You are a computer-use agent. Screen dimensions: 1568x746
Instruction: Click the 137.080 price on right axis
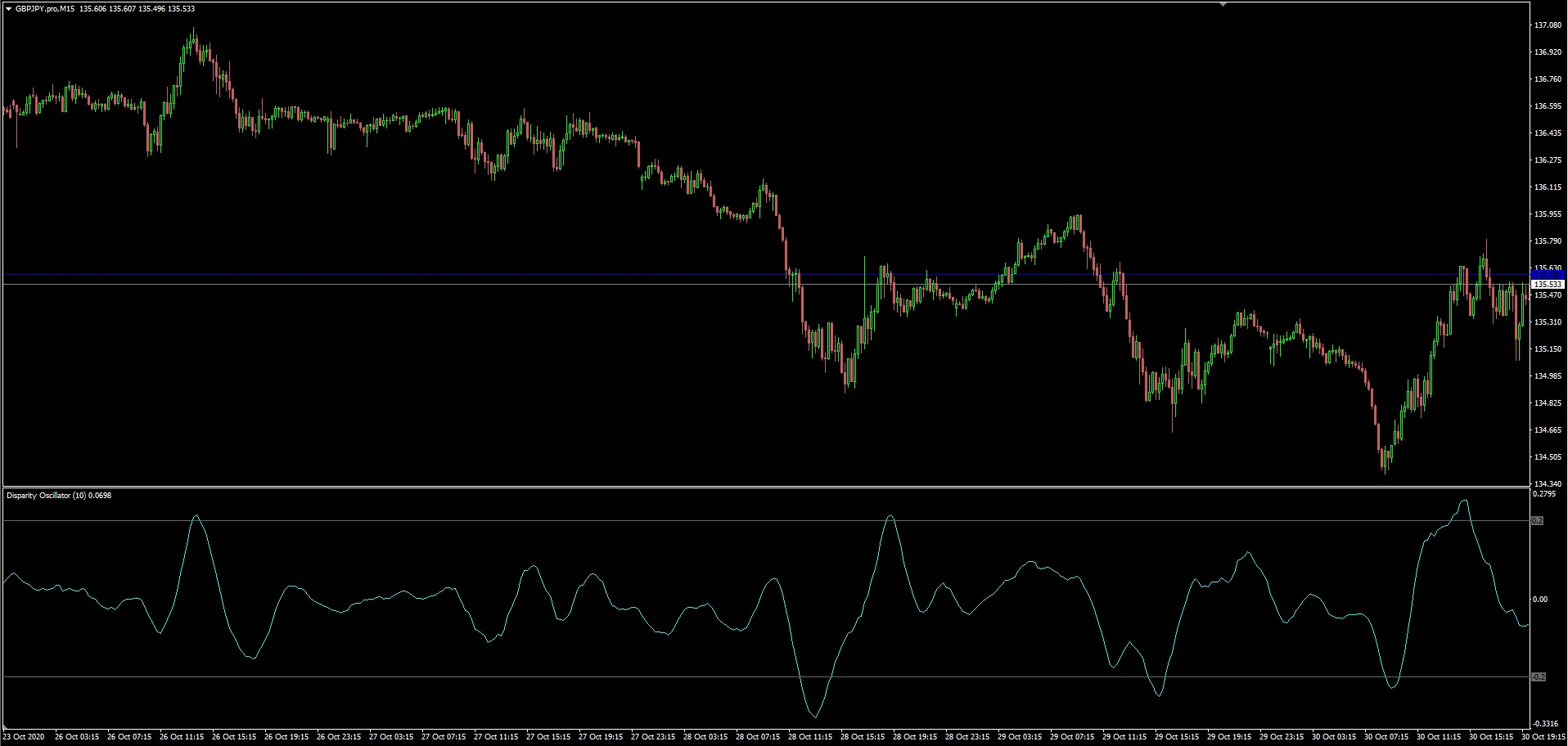[1548, 25]
